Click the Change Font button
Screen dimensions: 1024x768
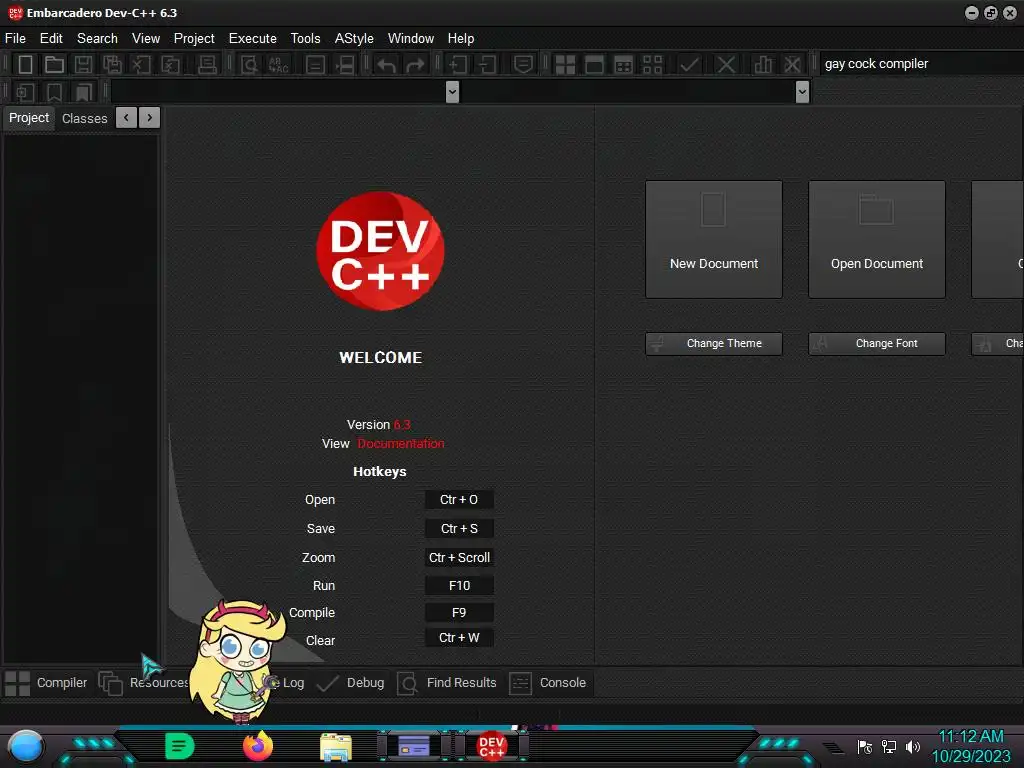pos(876,344)
